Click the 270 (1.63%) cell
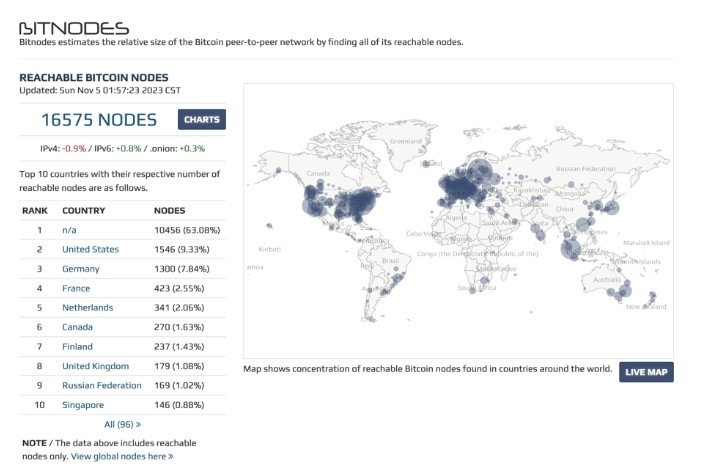Screen dimensions: 705x470 coord(179,327)
